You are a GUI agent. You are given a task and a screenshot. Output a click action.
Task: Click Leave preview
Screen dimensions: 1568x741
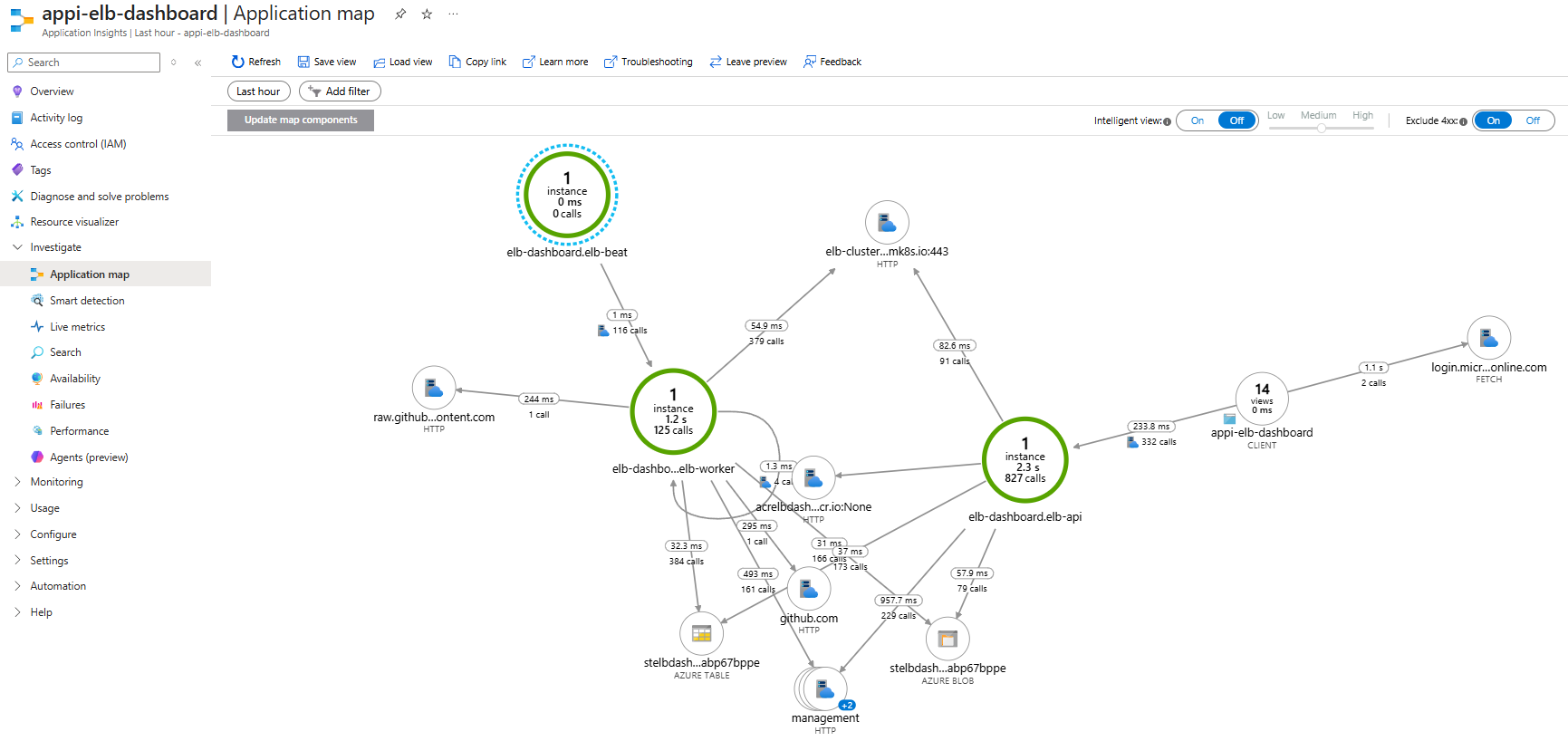click(748, 63)
